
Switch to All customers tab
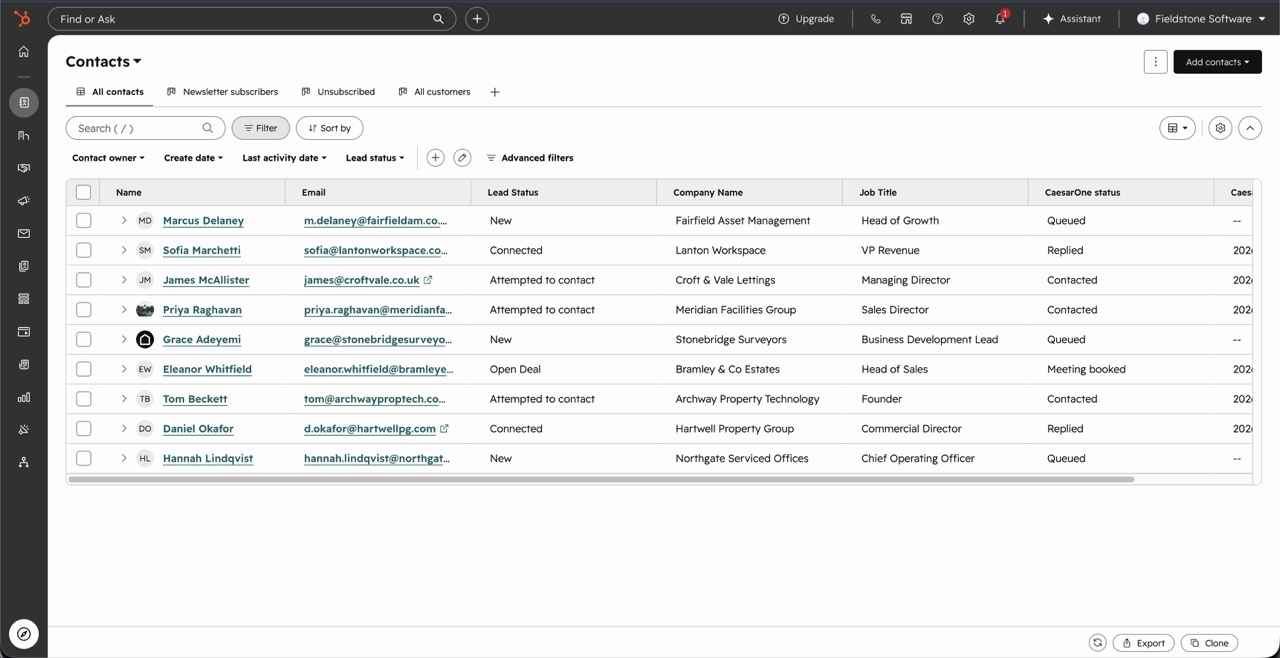(434, 92)
